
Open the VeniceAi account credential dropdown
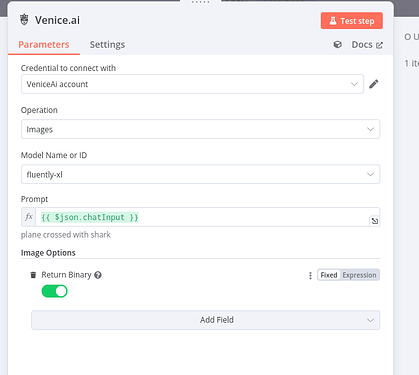(192, 84)
